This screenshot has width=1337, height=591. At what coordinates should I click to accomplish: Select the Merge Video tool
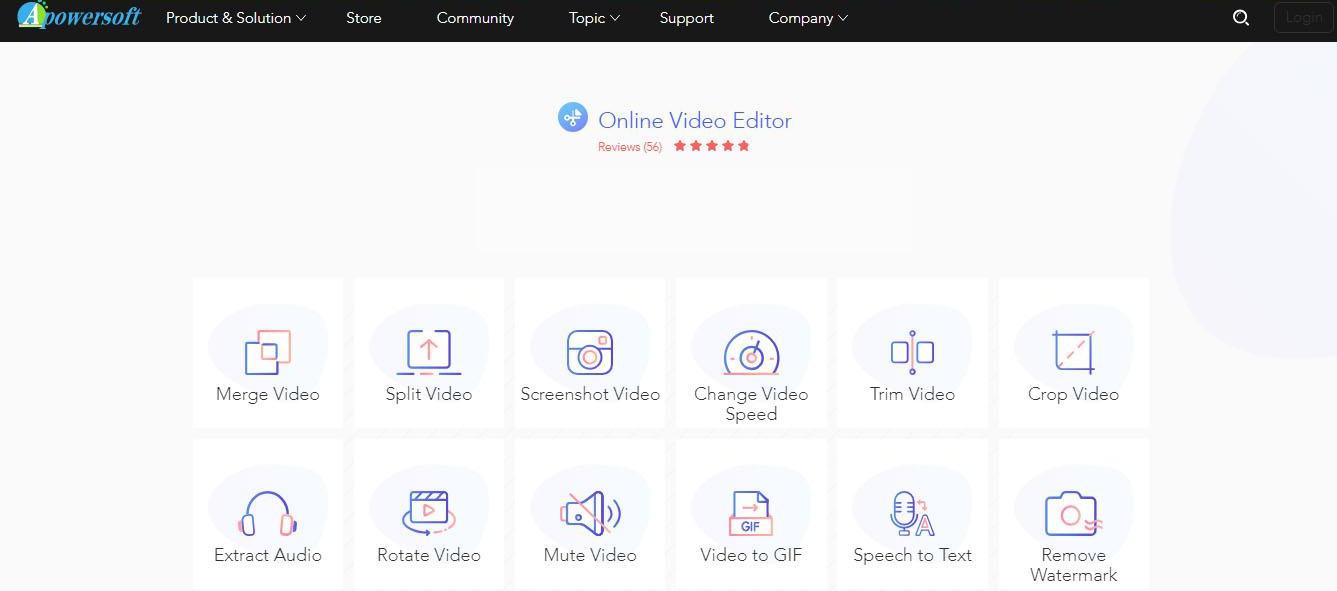[x=267, y=352]
